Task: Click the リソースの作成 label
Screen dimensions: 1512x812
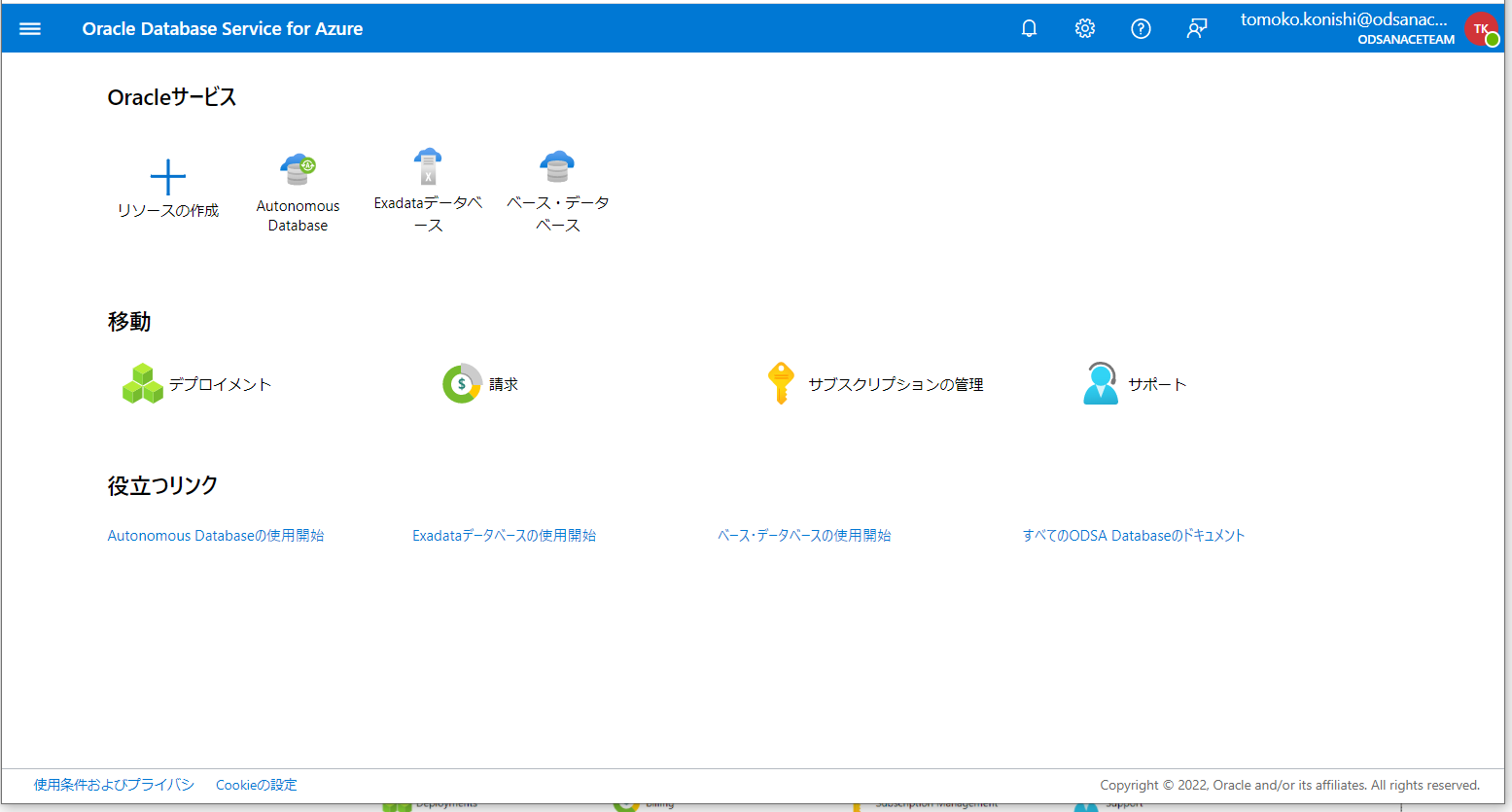Action: pyautogui.click(x=168, y=211)
